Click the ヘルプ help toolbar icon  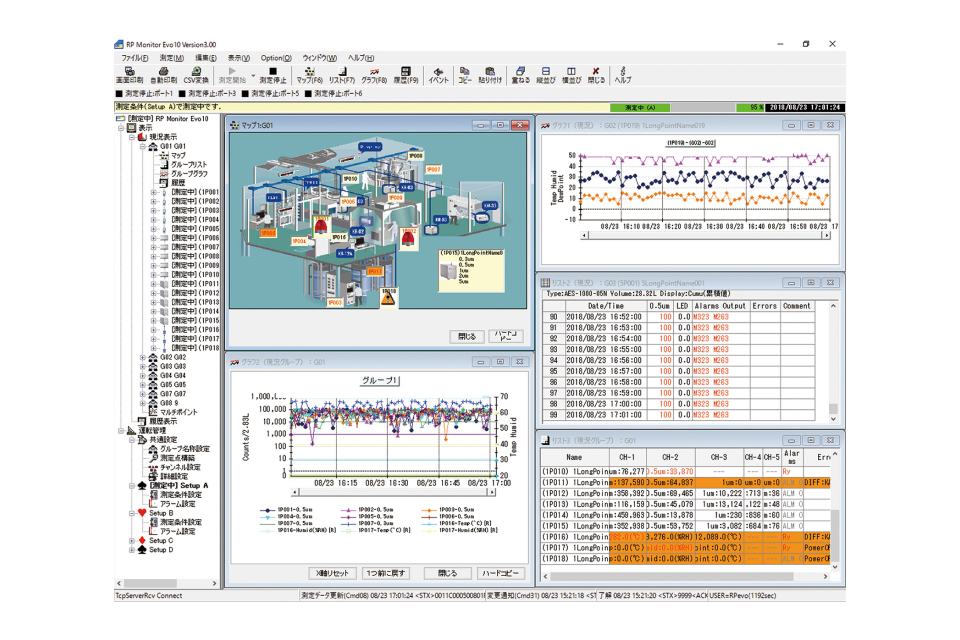coord(623,75)
